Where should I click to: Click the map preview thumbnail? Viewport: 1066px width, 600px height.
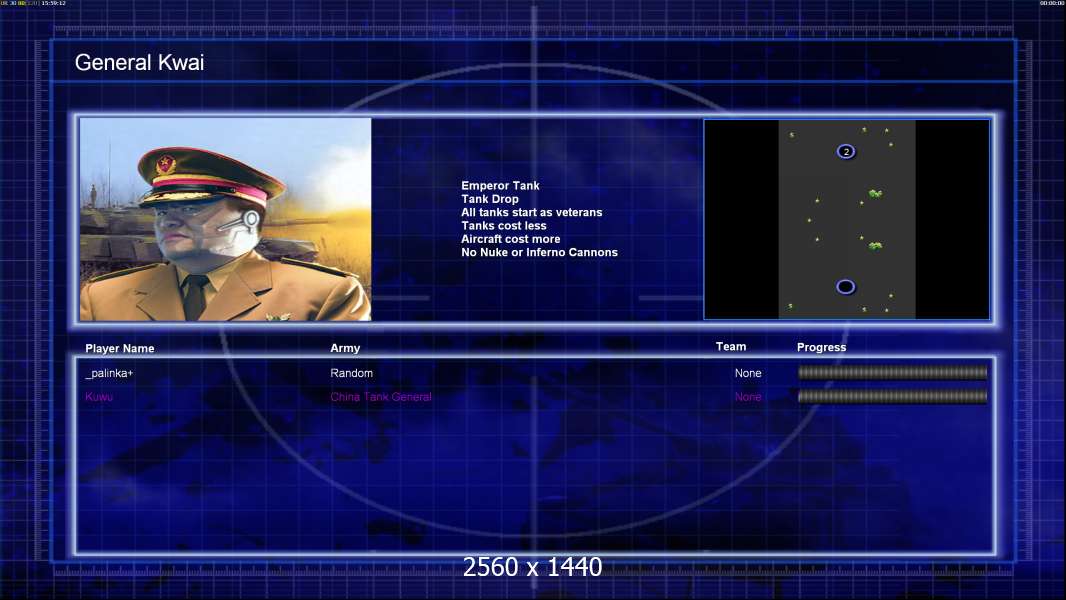click(846, 219)
